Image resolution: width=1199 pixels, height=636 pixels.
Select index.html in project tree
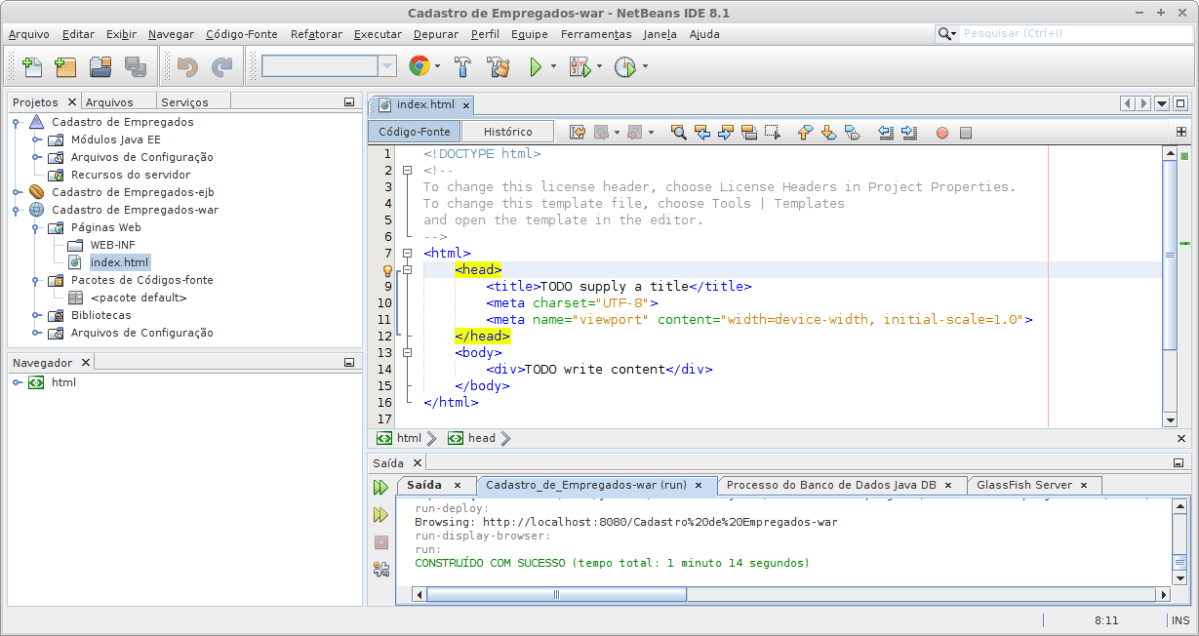[119, 262]
